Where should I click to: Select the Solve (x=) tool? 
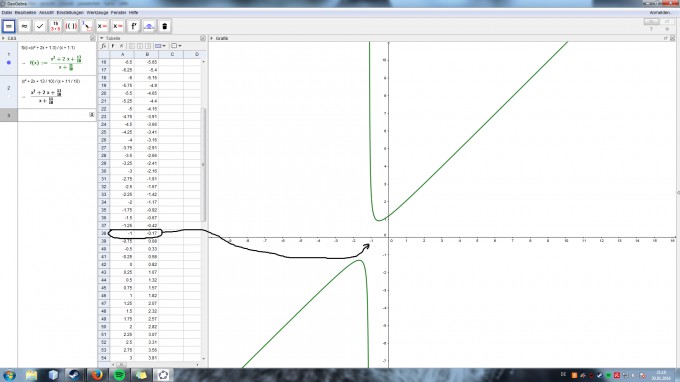click(x=102, y=26)
